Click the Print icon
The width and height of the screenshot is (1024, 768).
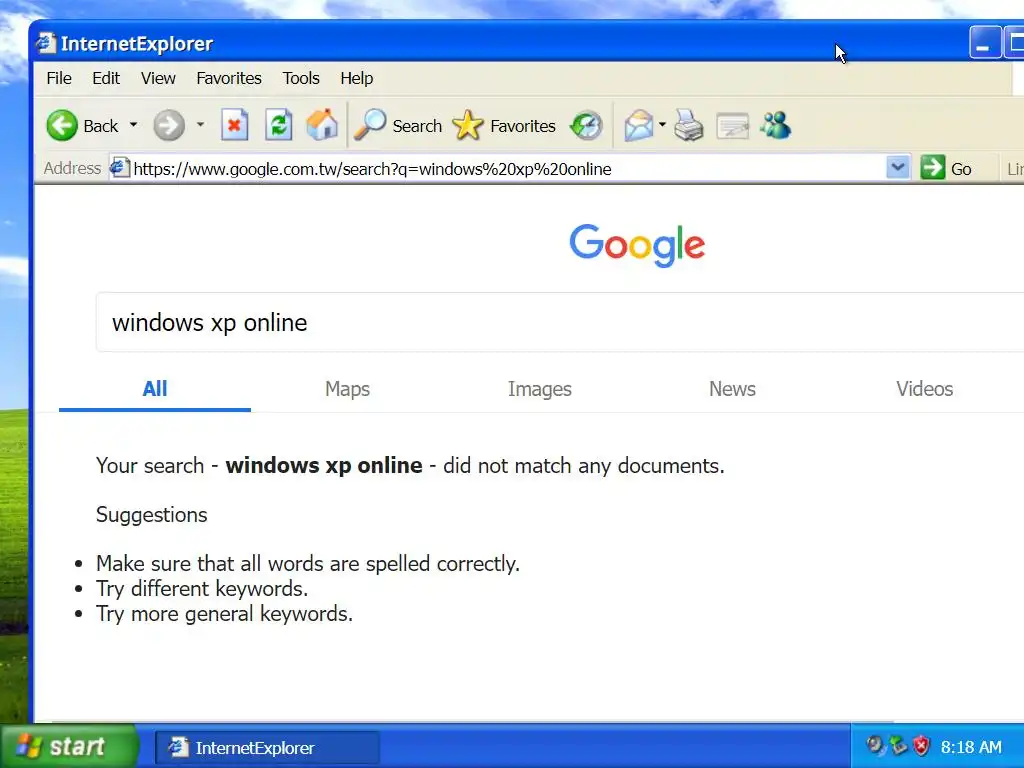pyautogui.click(x=688, y=125)
